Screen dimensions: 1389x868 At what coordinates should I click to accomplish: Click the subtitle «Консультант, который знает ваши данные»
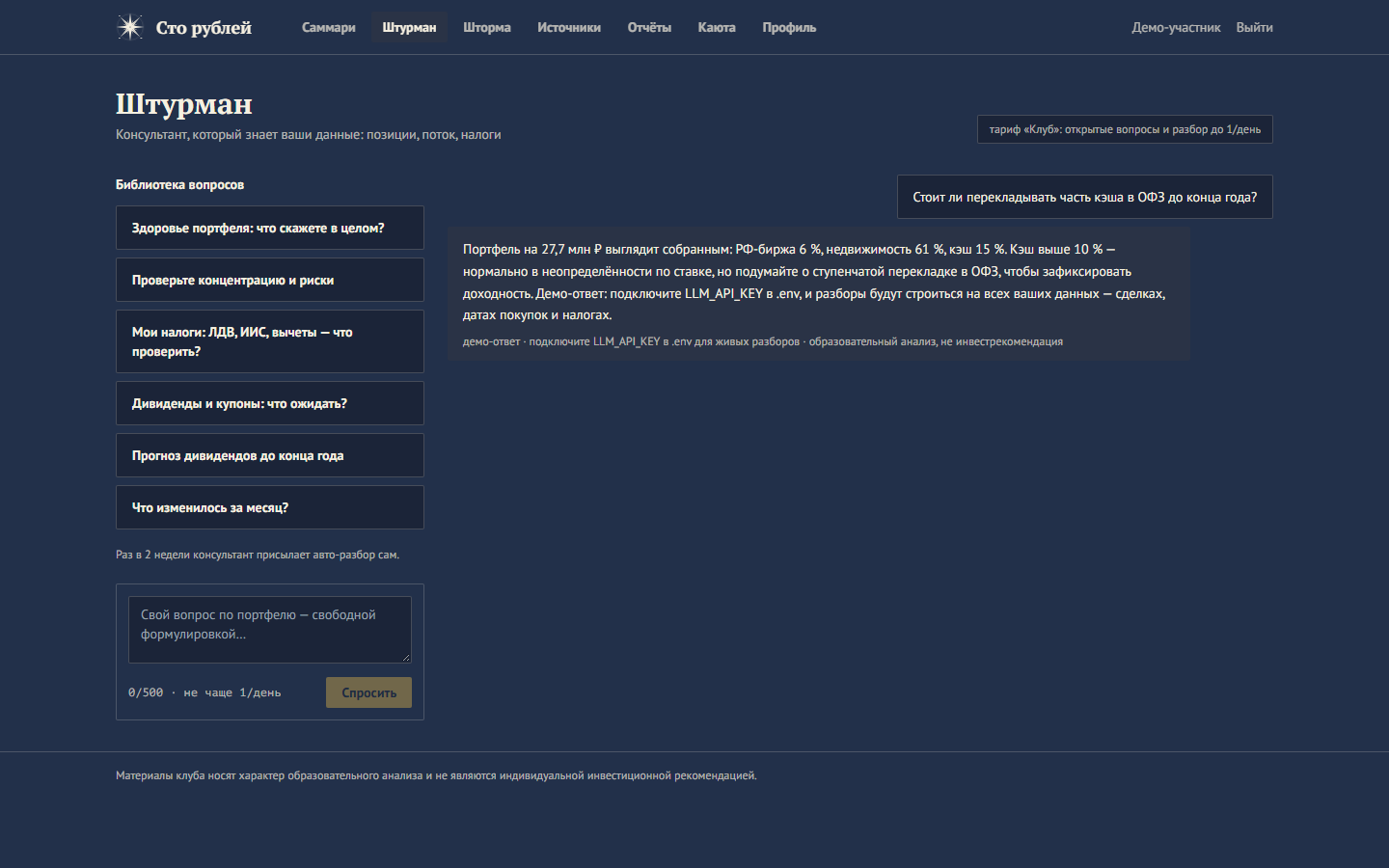309,135
